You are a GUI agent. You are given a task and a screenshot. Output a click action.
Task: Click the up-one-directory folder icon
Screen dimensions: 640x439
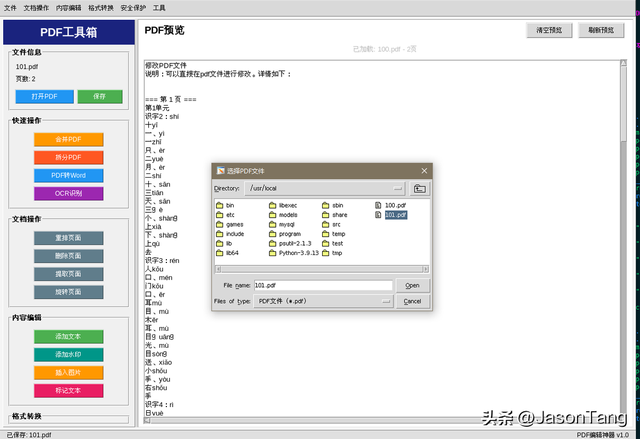pos(420,188)
